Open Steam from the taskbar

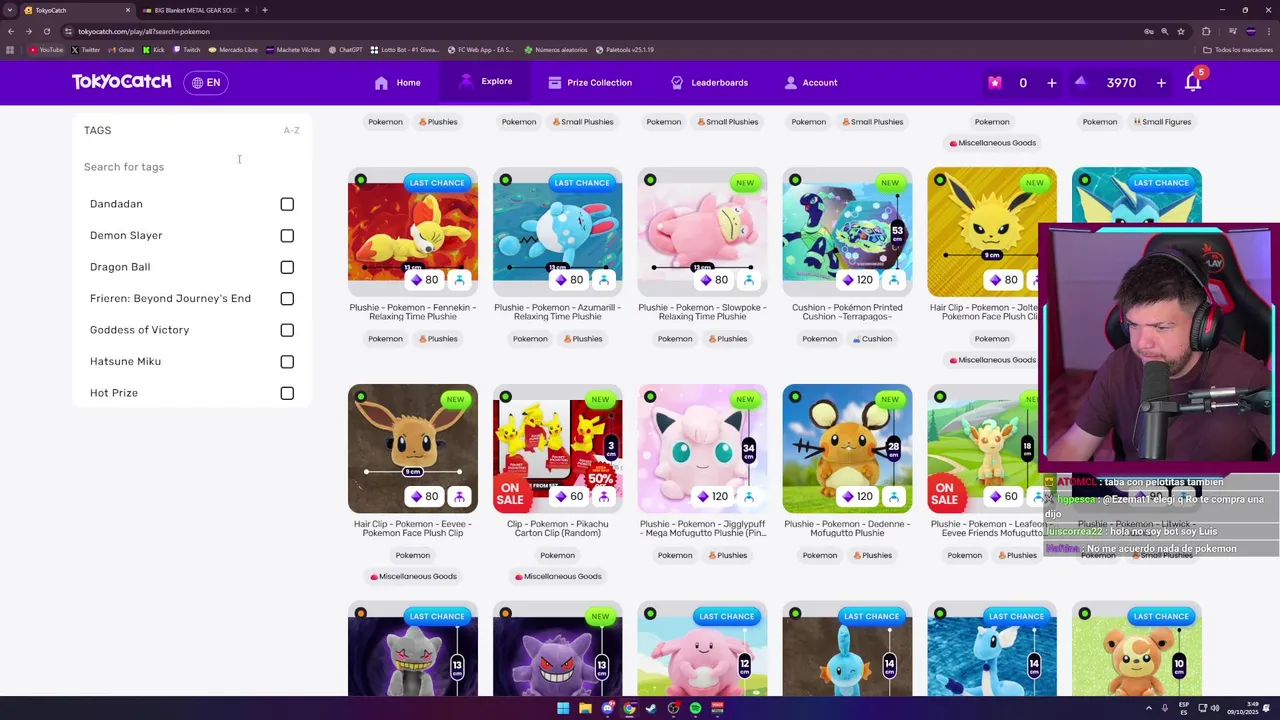pyautogui.click(x=651, y=708)
